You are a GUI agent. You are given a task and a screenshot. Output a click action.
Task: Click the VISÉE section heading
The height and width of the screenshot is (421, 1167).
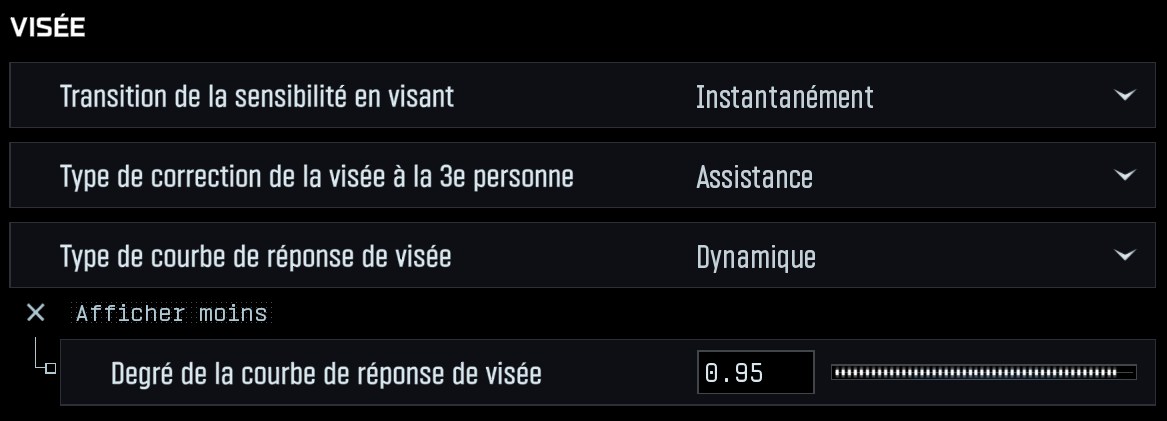tap(47, 28)
